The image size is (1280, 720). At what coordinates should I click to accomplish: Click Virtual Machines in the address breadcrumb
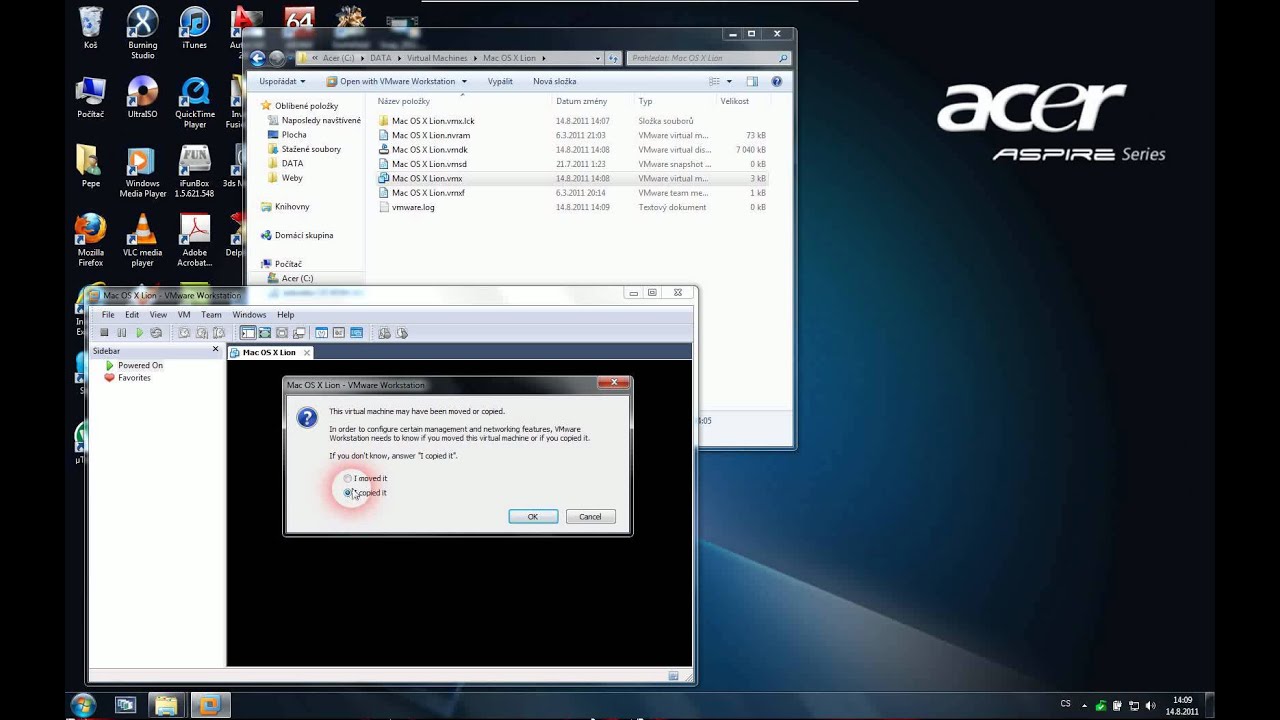pyautogui.click(x=437, y=58)
